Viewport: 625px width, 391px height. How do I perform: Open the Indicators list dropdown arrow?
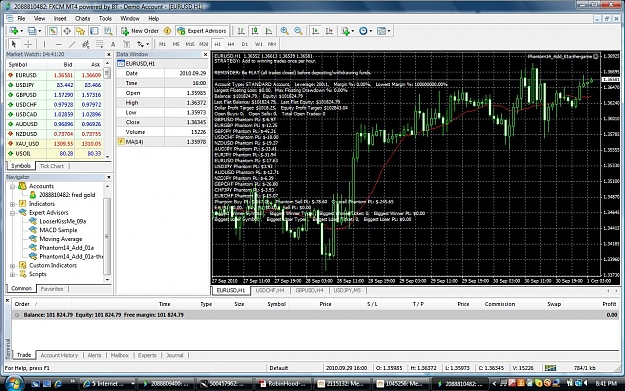(353, 31)
